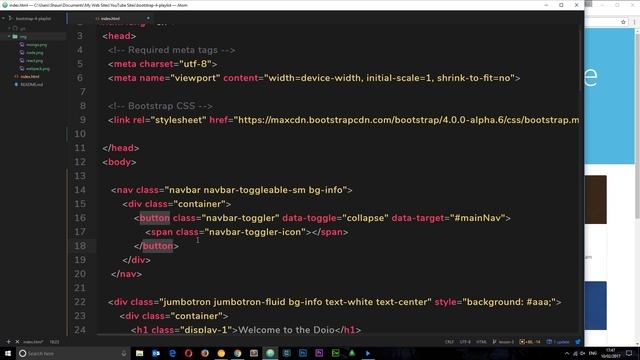This screenshot has width=640, height=360.
Task: Show hidden system tray icons
Action: (567, 353)
